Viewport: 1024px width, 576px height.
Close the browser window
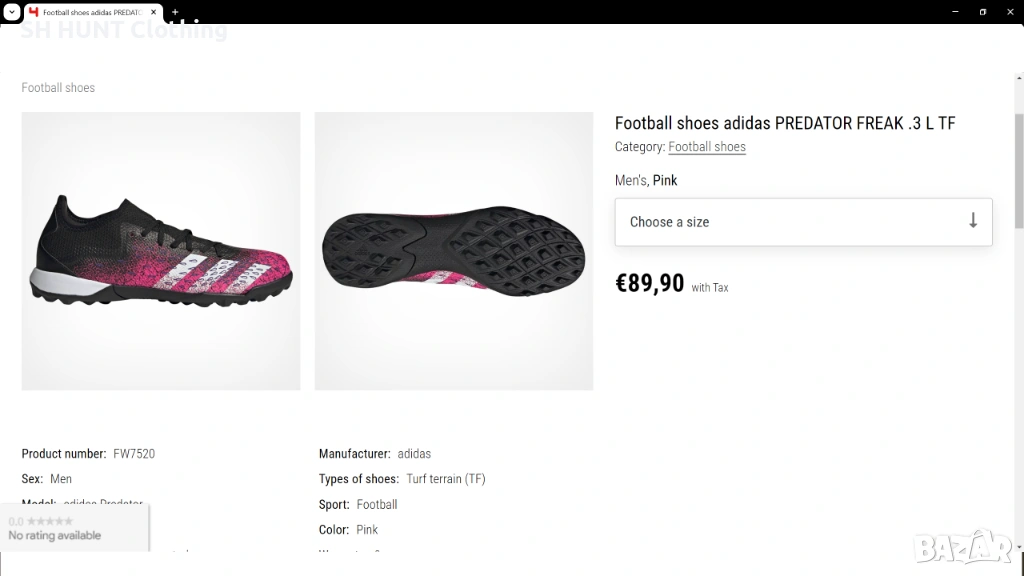tap(1009, 12)
